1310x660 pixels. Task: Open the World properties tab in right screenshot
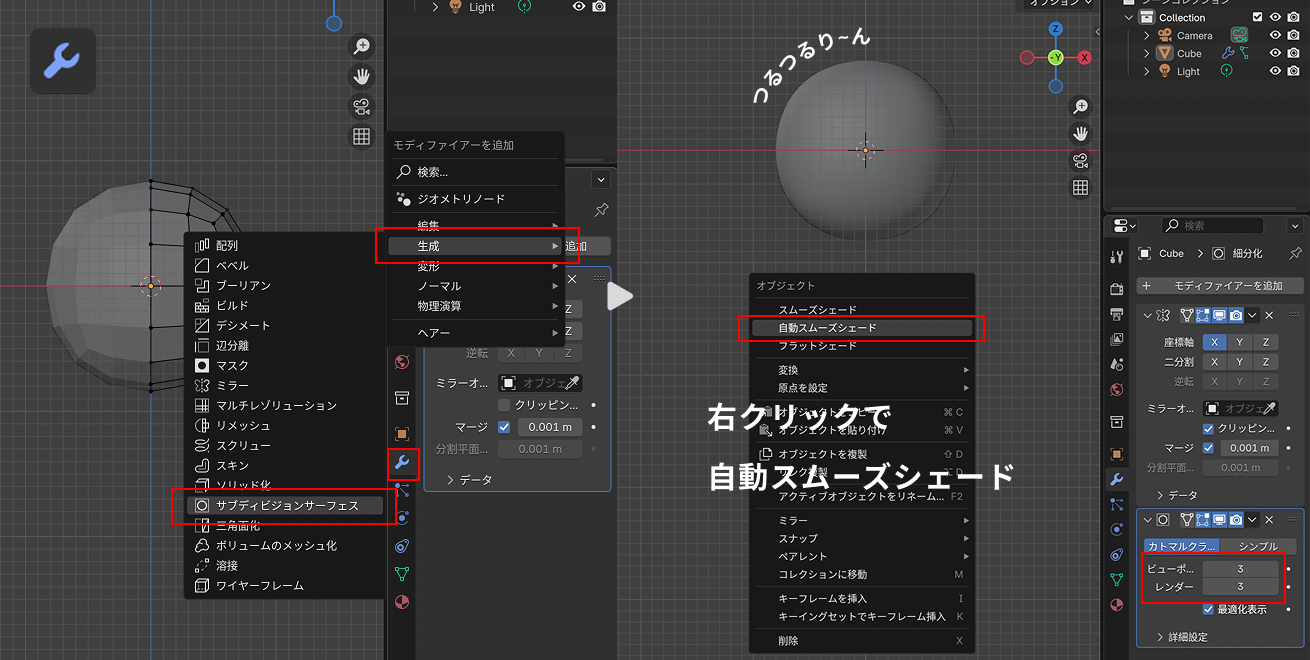[x=1117, y=390]
